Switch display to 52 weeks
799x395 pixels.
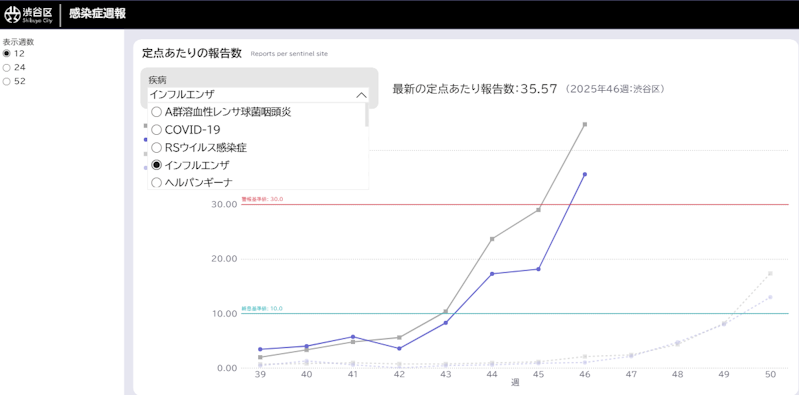click(x=7, y=82)
